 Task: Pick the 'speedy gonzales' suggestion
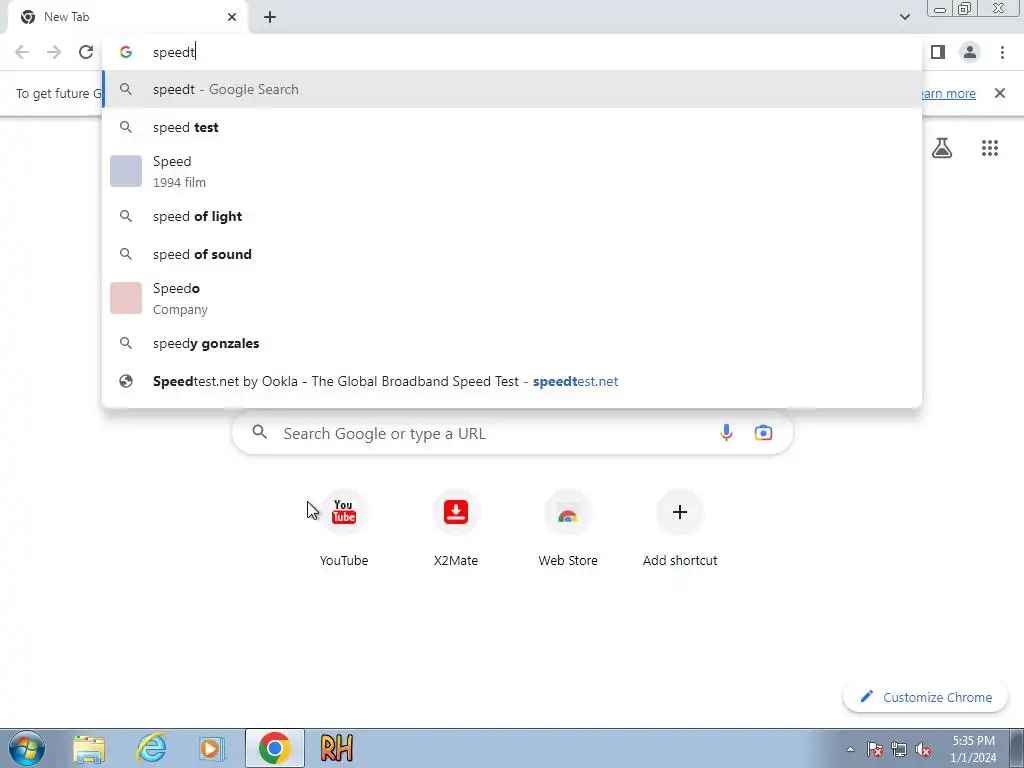click(x=512, y=344)
